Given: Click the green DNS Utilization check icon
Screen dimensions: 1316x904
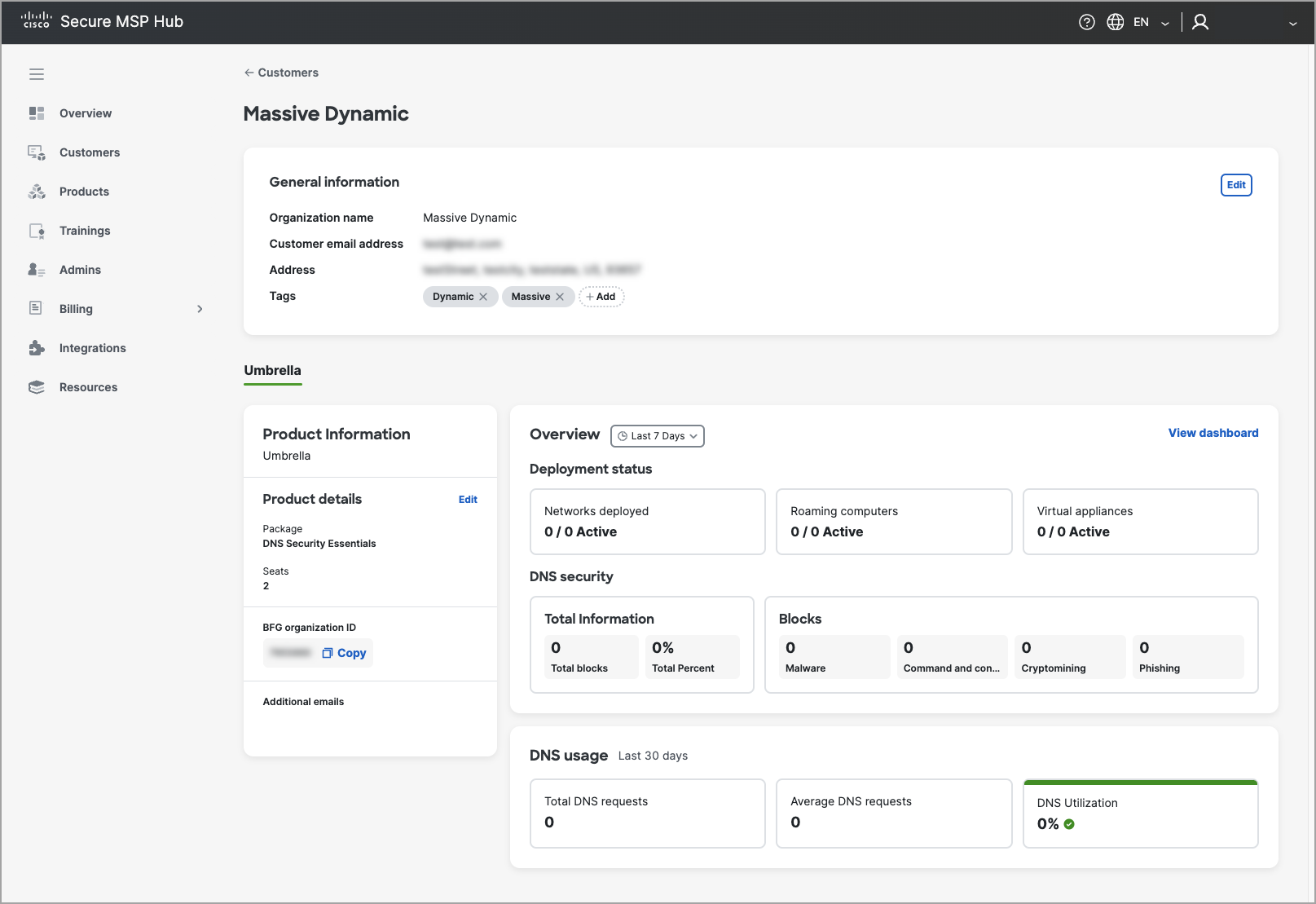Looking at the screenshot, I should tap(1069, 824).
